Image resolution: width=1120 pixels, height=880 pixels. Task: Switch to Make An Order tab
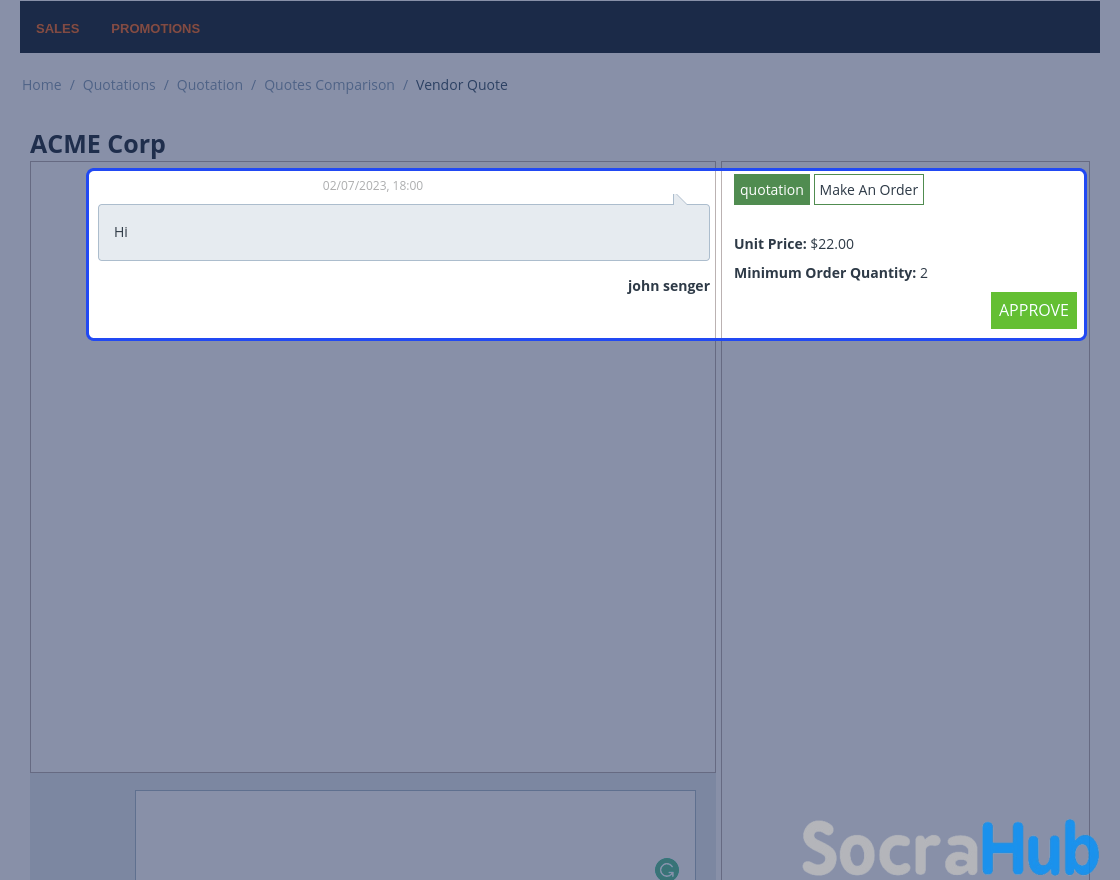coord(869,190)
